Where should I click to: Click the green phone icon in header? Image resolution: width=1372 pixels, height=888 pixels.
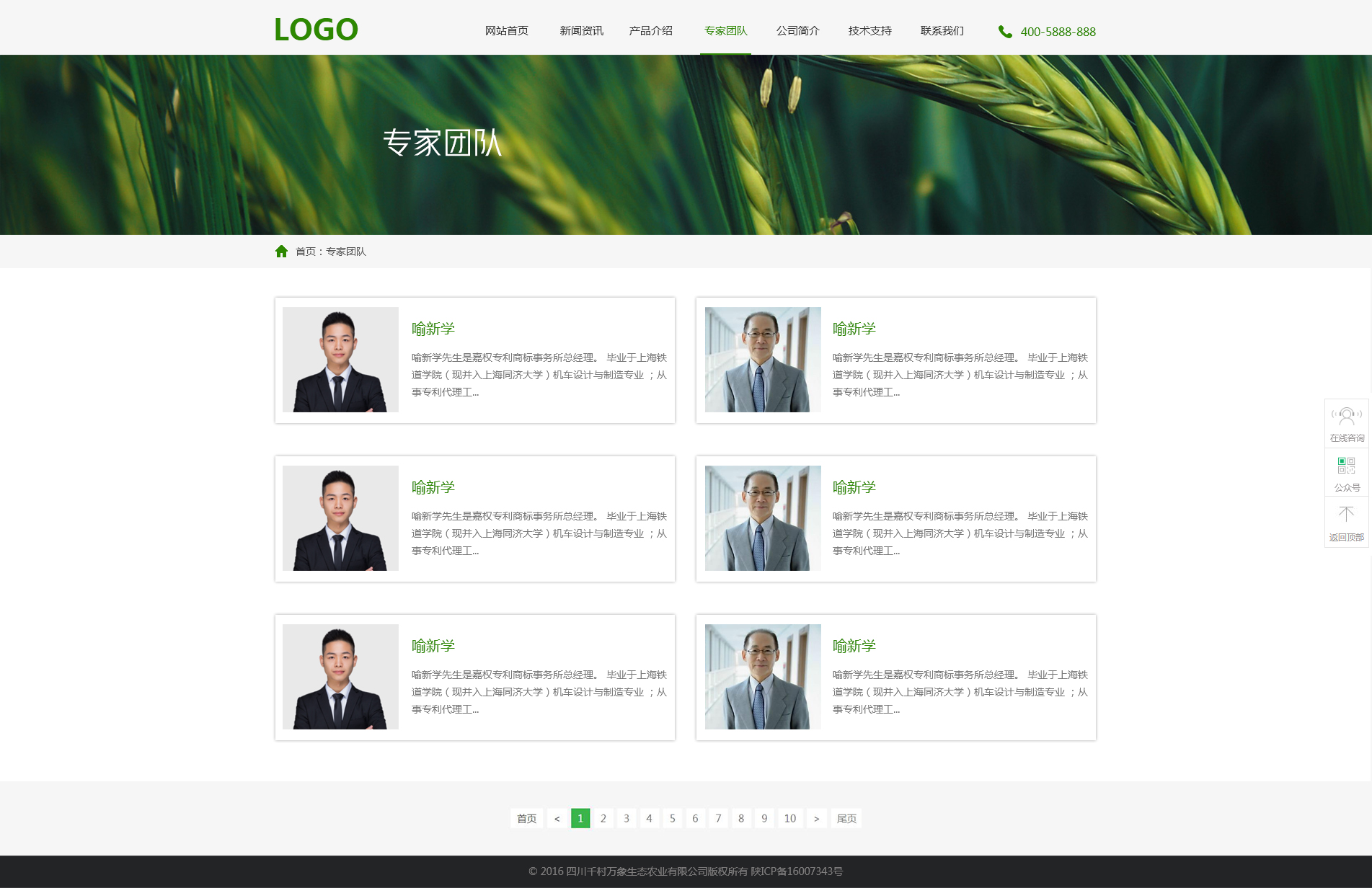pyautogui.click(x=1004, y=32)
